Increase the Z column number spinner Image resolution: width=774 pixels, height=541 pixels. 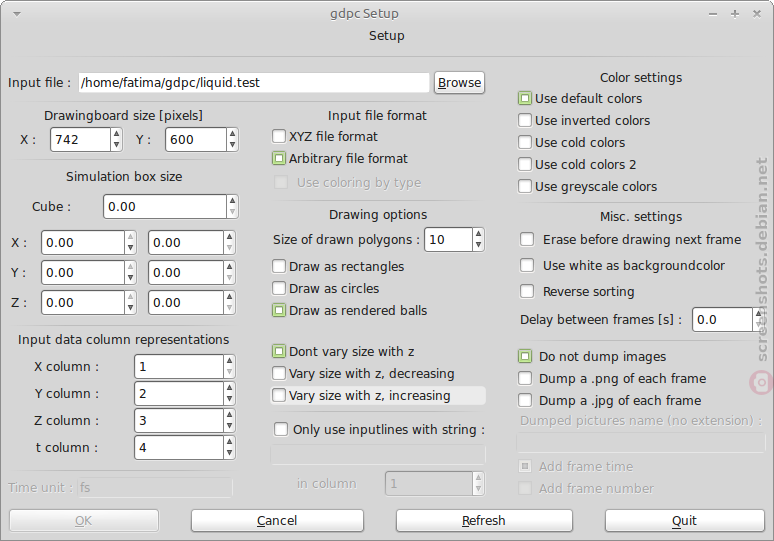point(229,415)
